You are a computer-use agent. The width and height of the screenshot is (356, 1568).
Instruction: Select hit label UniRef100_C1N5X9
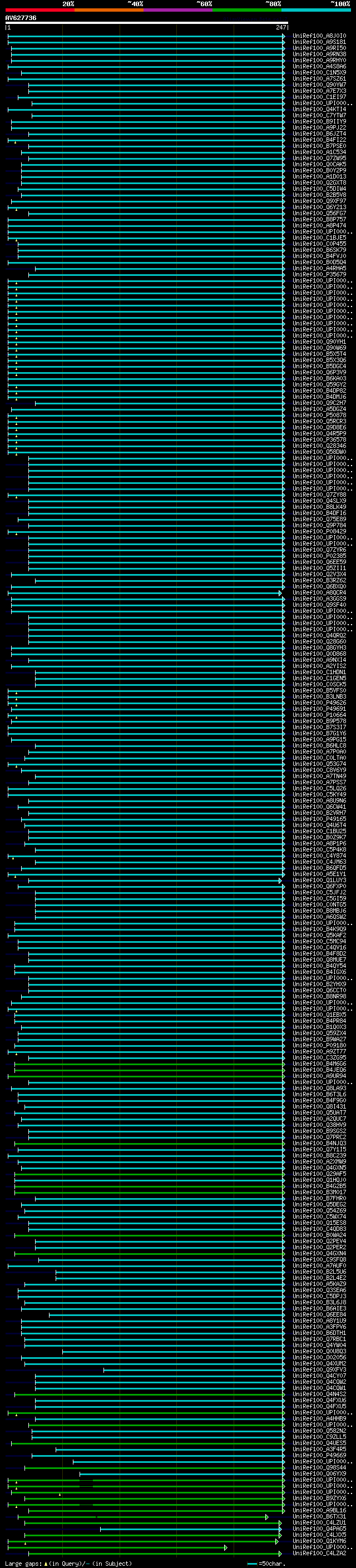[x=319, y=72]
